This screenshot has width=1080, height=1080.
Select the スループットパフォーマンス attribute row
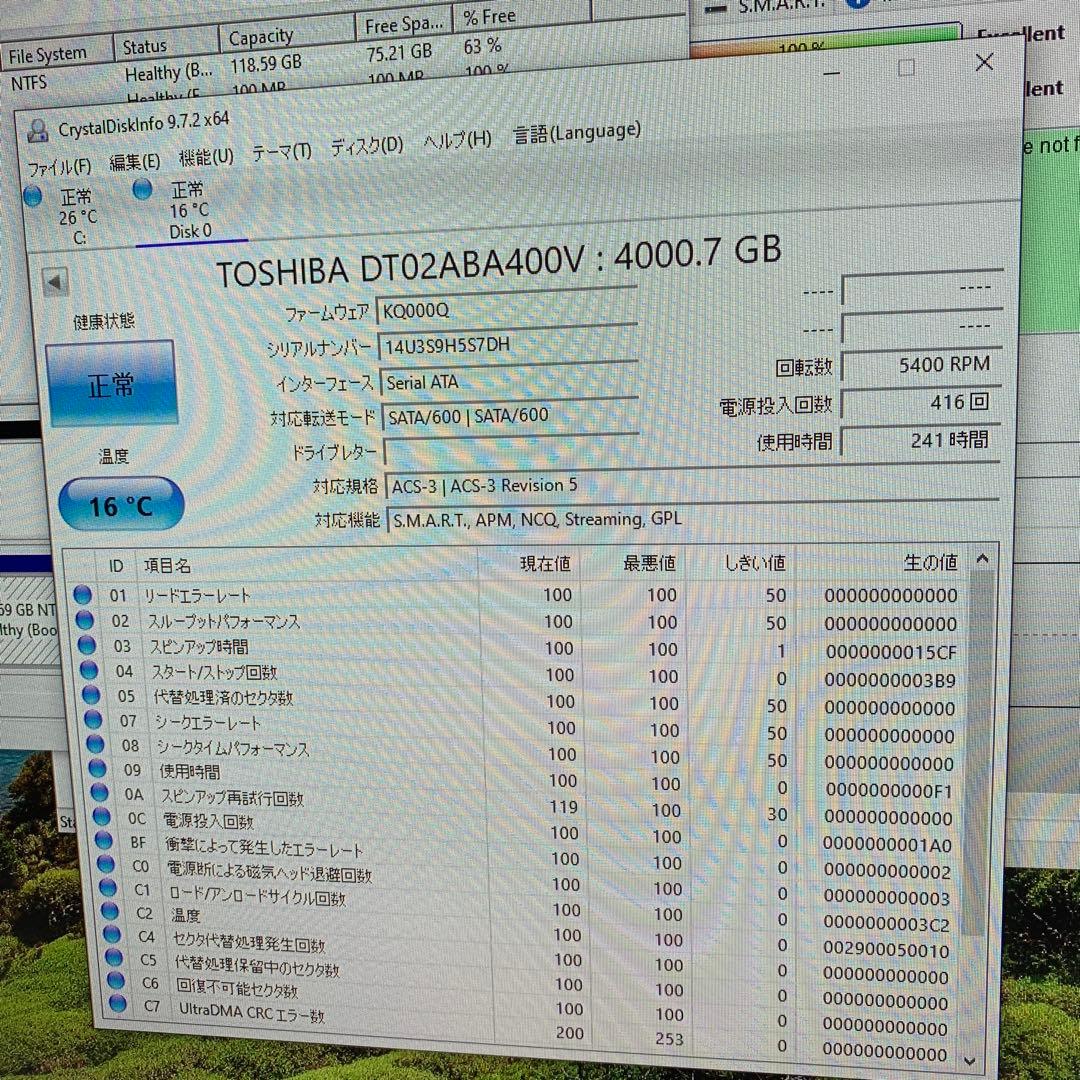517,622
